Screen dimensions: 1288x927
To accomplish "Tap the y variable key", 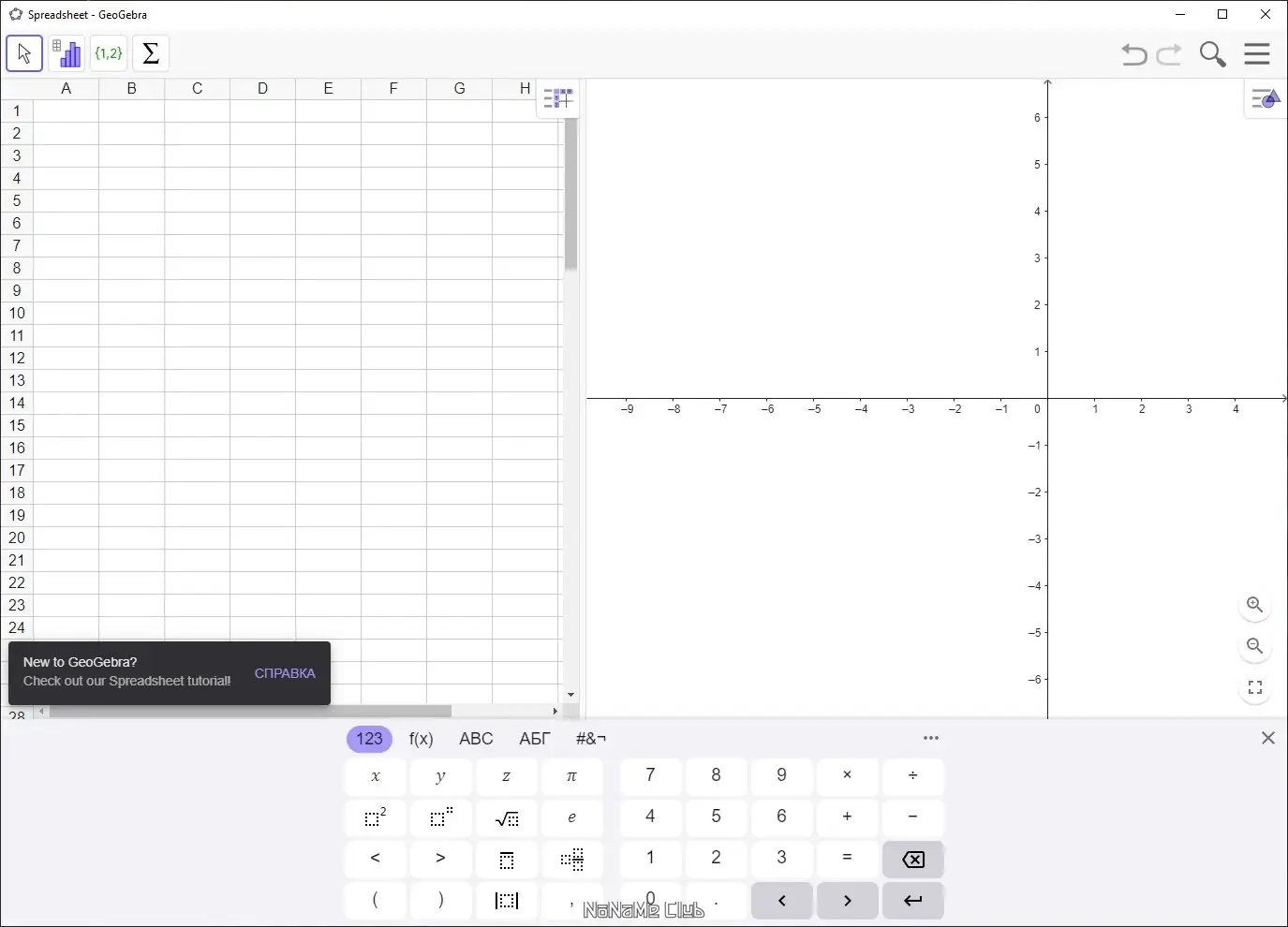I will coord(441,777).
